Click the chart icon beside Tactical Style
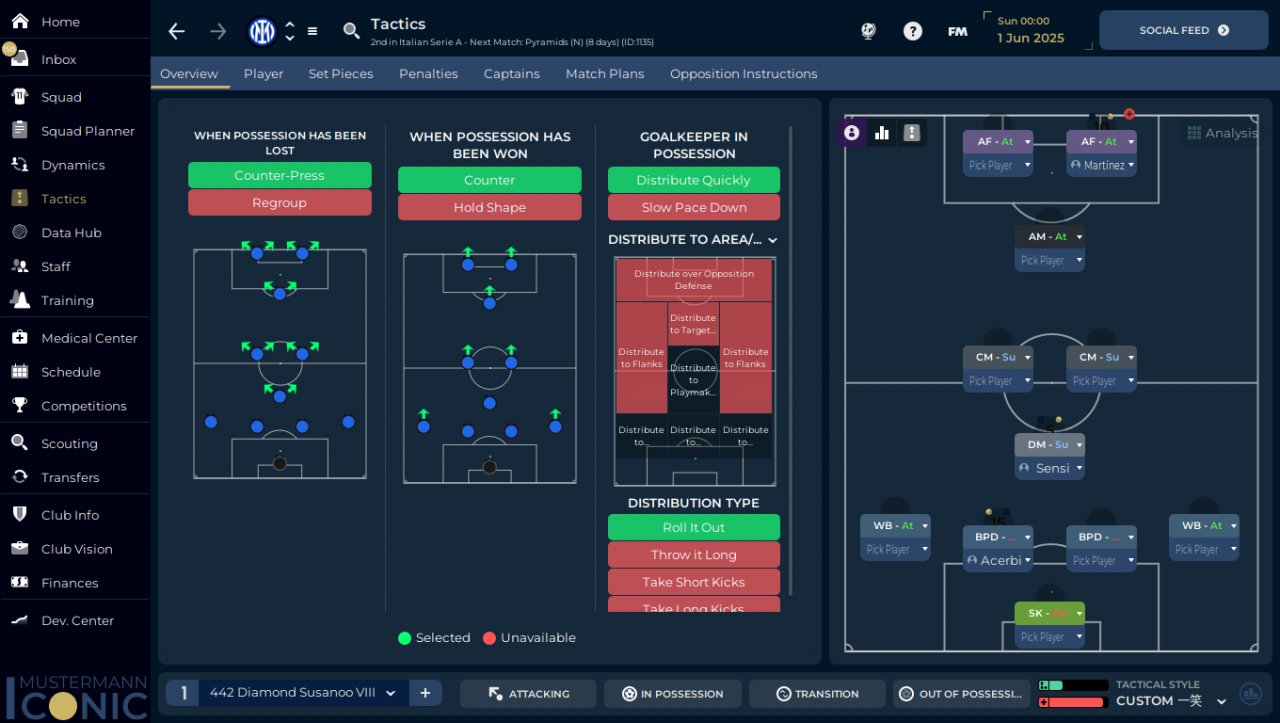This screenshot has height=723, width=1280. click(x=1250, y=693)
